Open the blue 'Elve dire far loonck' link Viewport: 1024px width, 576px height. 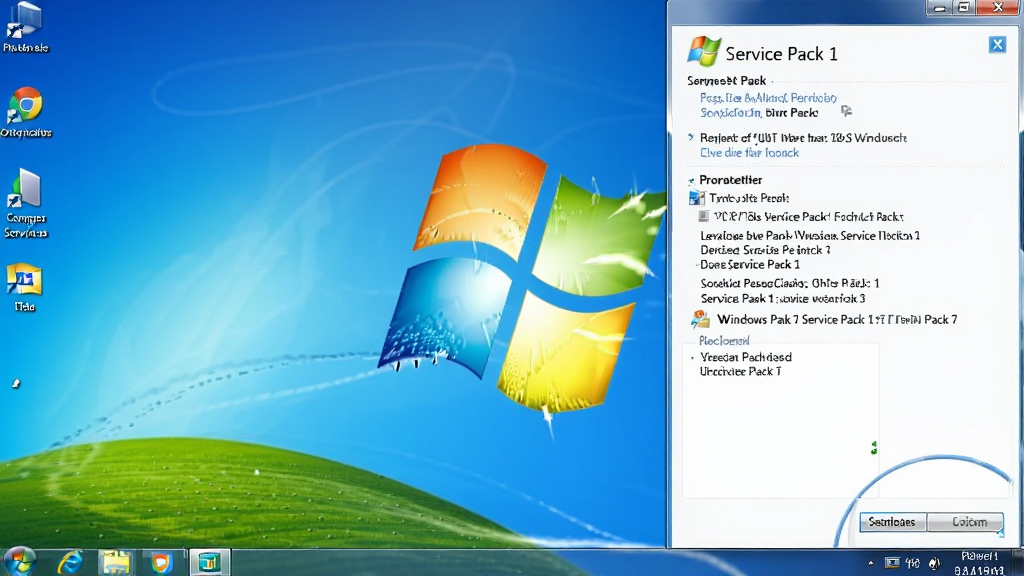749,153
